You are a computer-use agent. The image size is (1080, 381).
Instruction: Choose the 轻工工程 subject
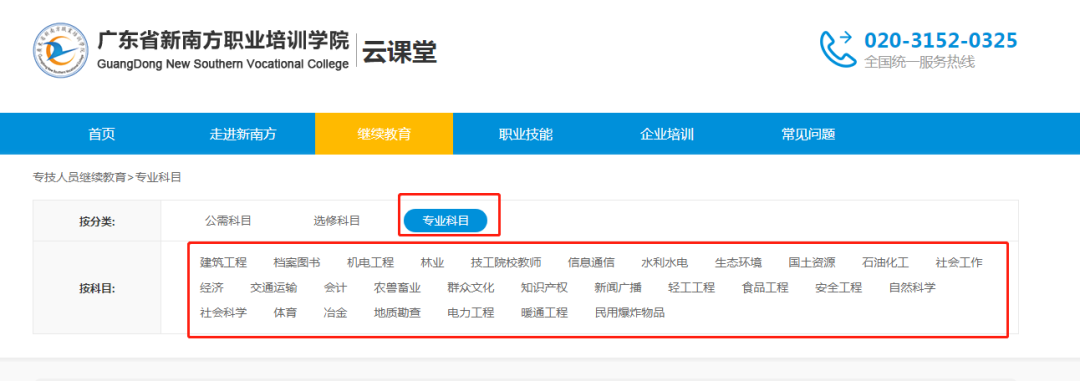[x=692, y=287]
